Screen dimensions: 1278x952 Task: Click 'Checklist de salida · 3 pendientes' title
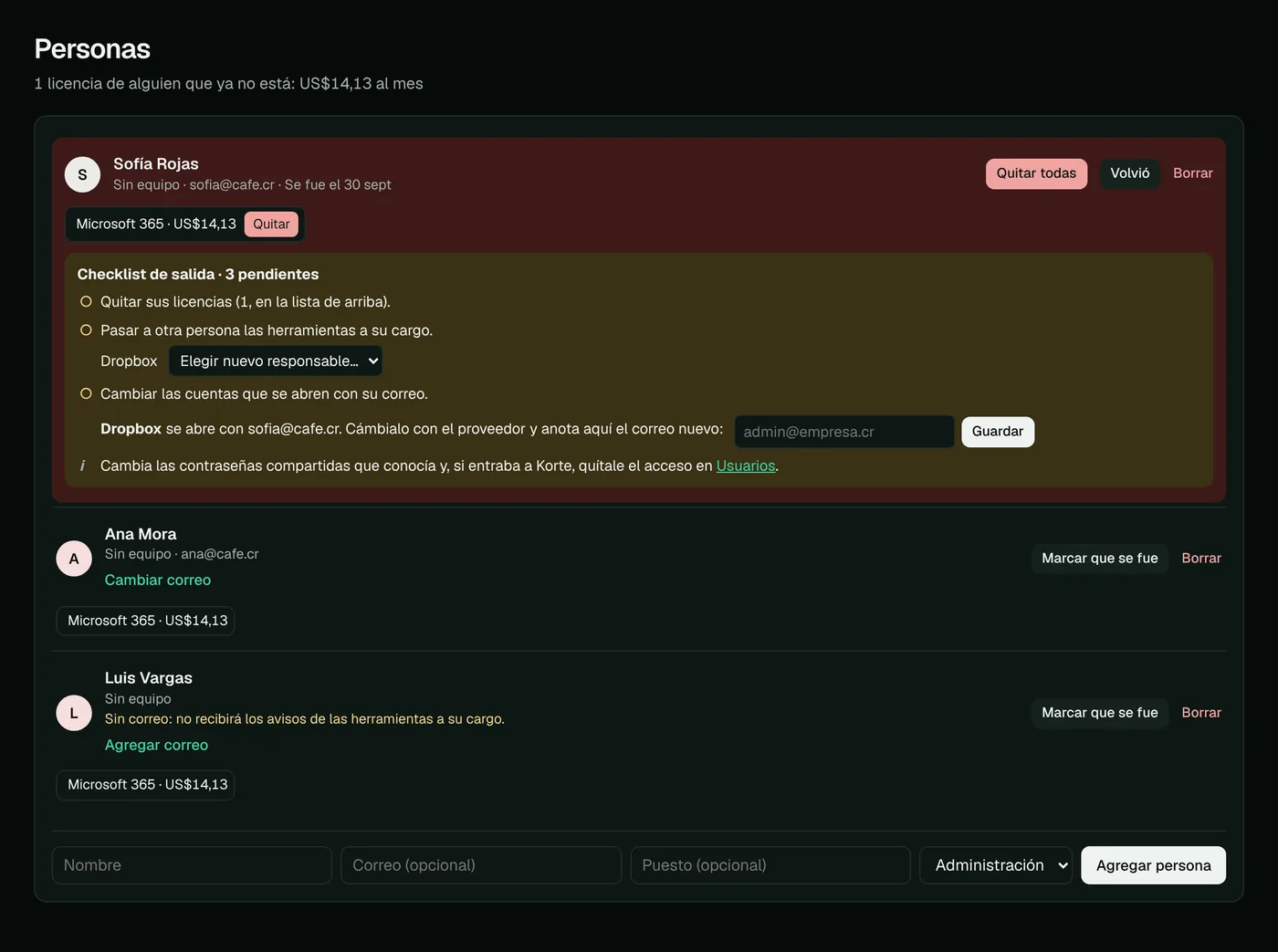click(198, 274)
